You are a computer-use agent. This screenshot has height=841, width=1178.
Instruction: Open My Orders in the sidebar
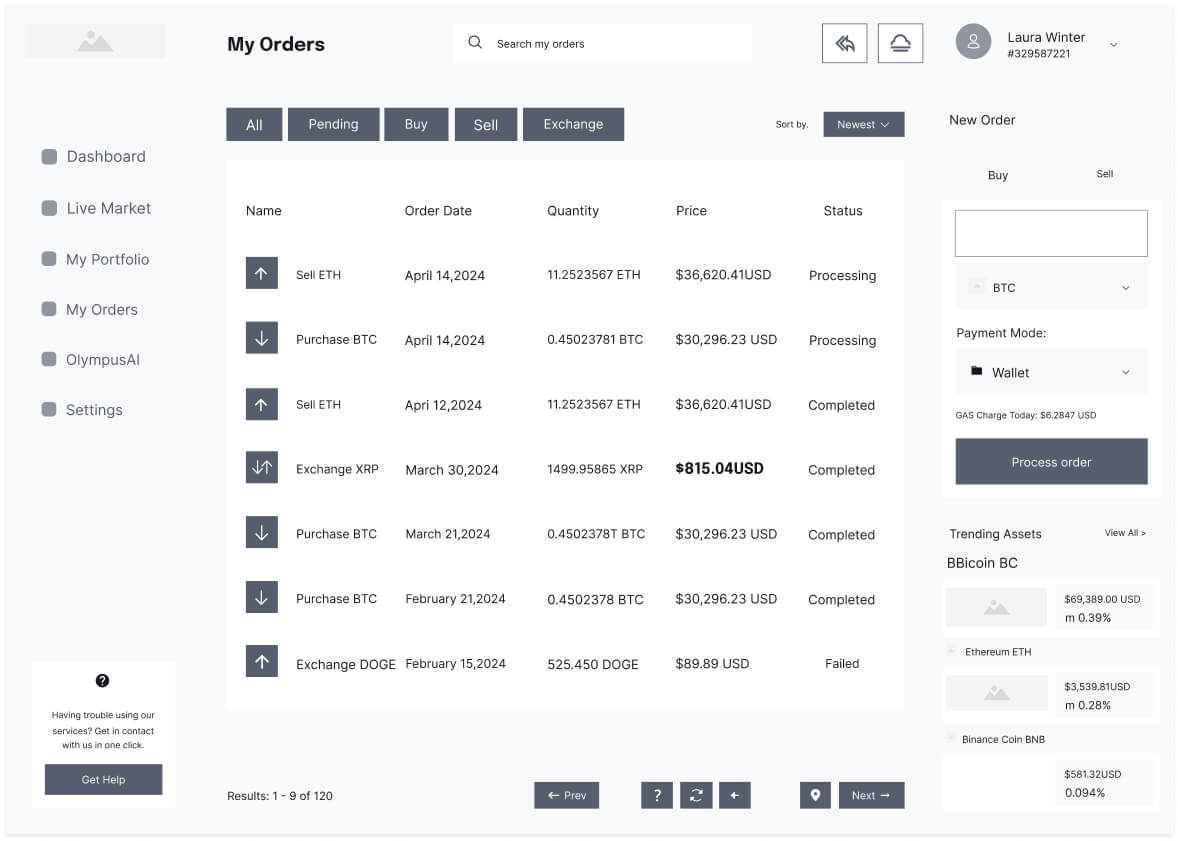pos(101,310)
